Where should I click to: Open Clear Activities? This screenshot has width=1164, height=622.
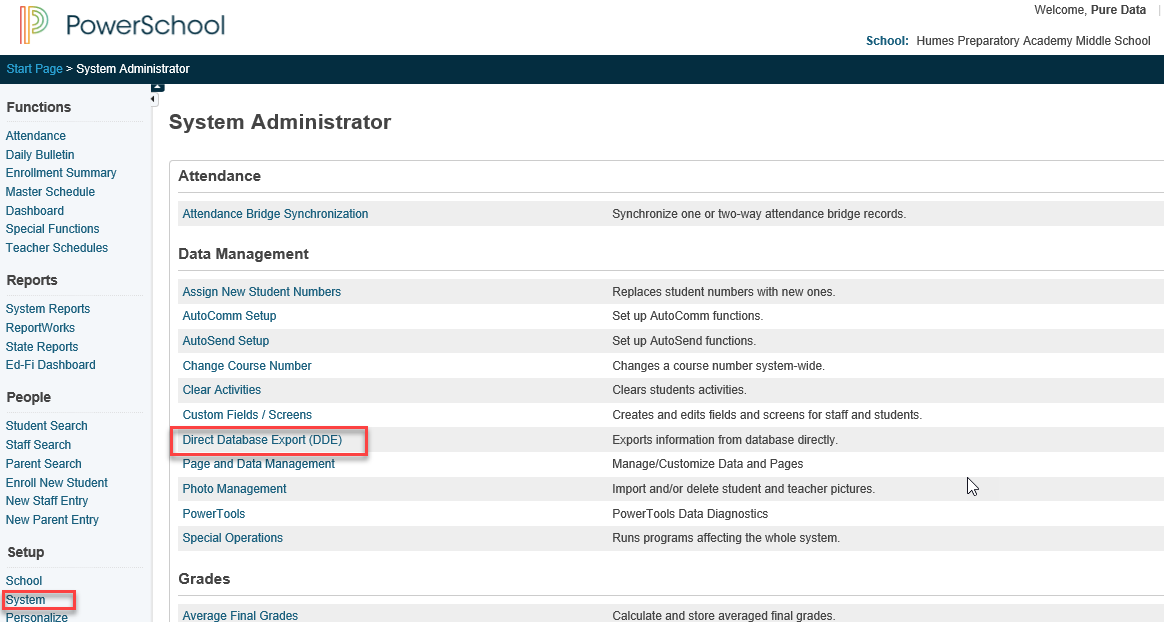[221, 389]
